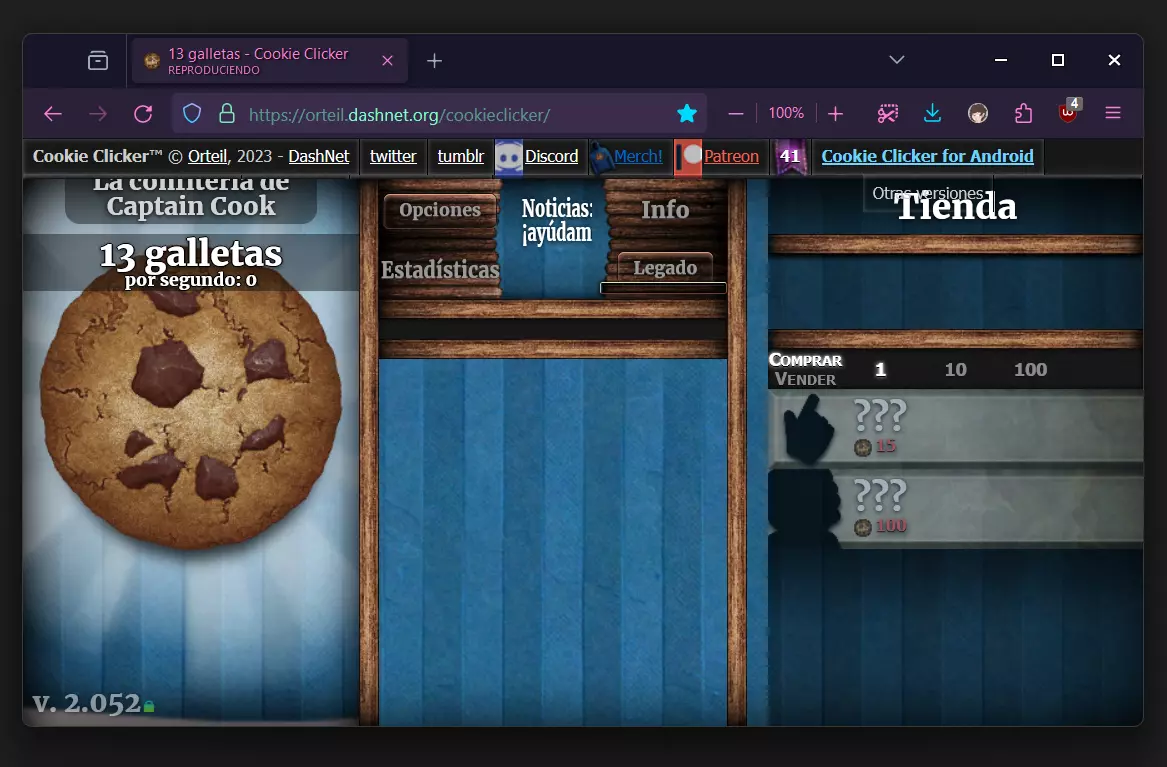Open the Info panel
This screenshot has width=1167, height=767.
[x=665, y=210]
